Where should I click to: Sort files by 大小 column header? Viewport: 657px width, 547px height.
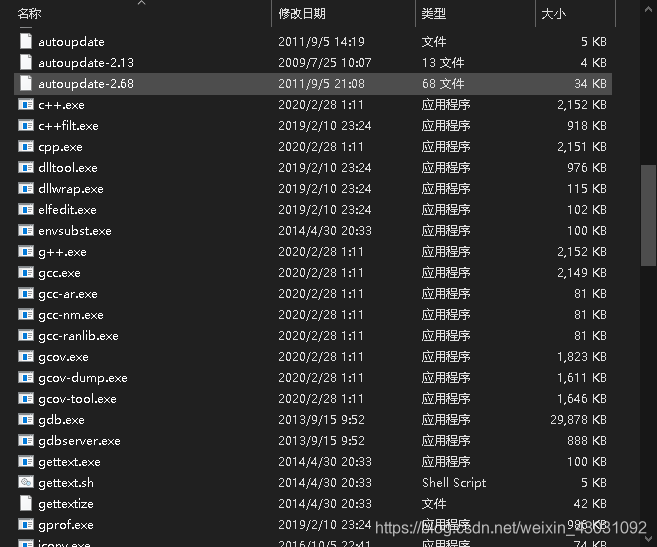[x=553, y=13]
